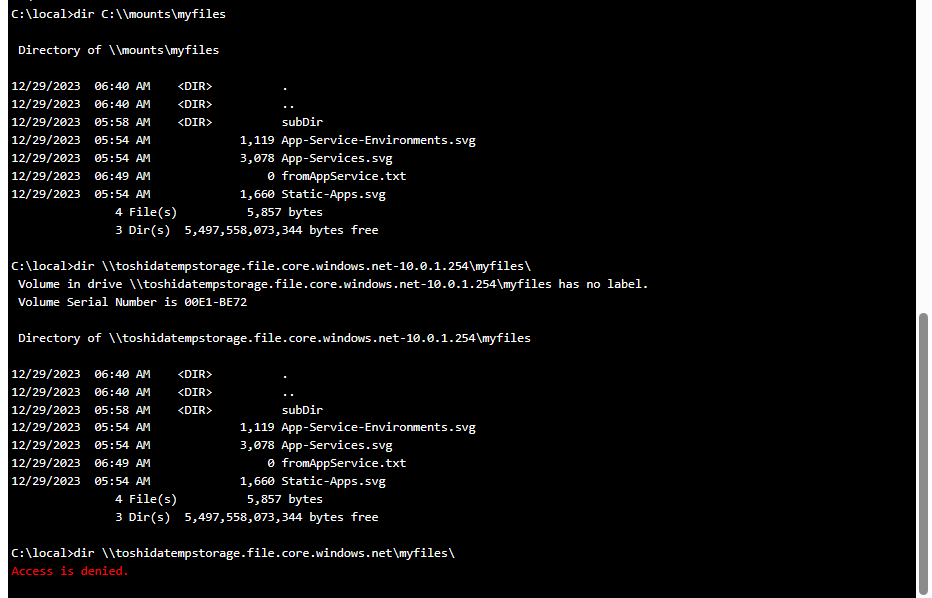The height and width of the screenshot is (598, 932).
Task: Click the "dir C:\\mounts\myfiles" command line
Action: coord(118,14)
